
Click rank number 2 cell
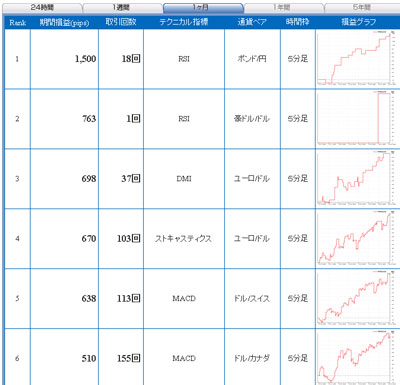tap(17, 119)
